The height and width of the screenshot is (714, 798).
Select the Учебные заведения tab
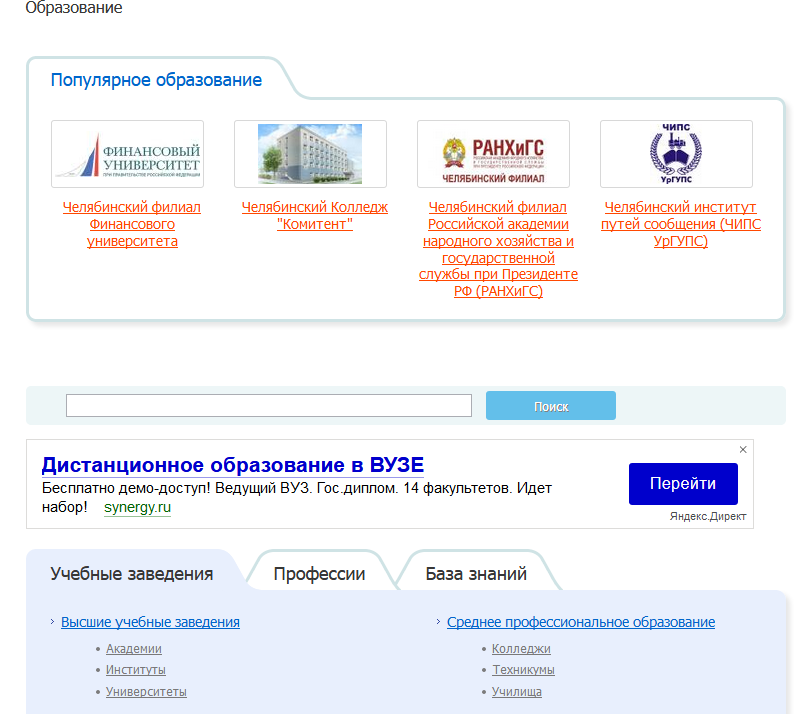tap(132, 574)
